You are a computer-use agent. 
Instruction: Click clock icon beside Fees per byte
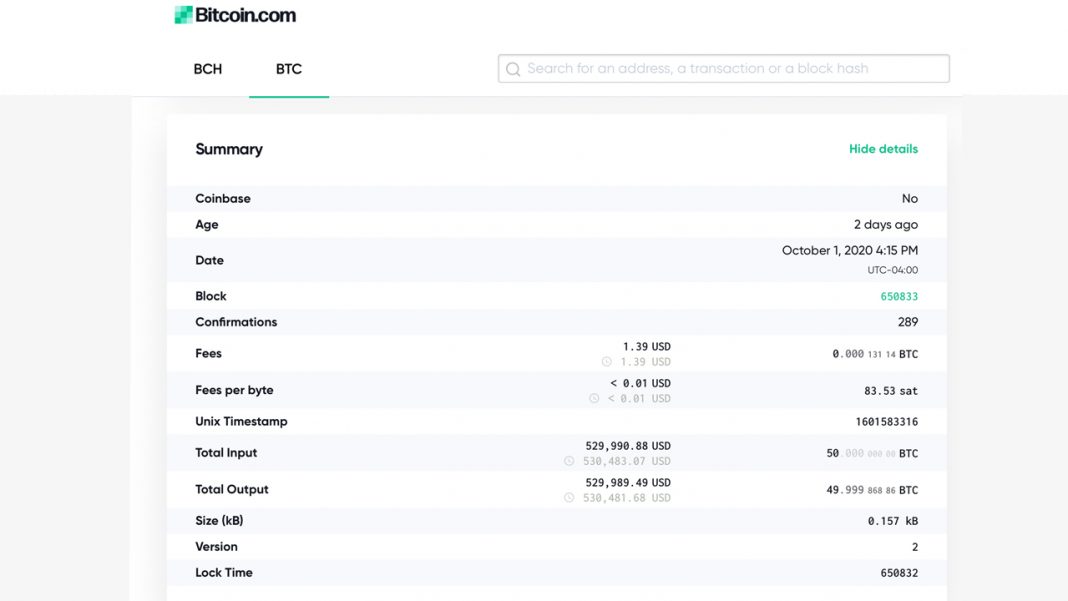pyautogui.click(x=594, y=399)
